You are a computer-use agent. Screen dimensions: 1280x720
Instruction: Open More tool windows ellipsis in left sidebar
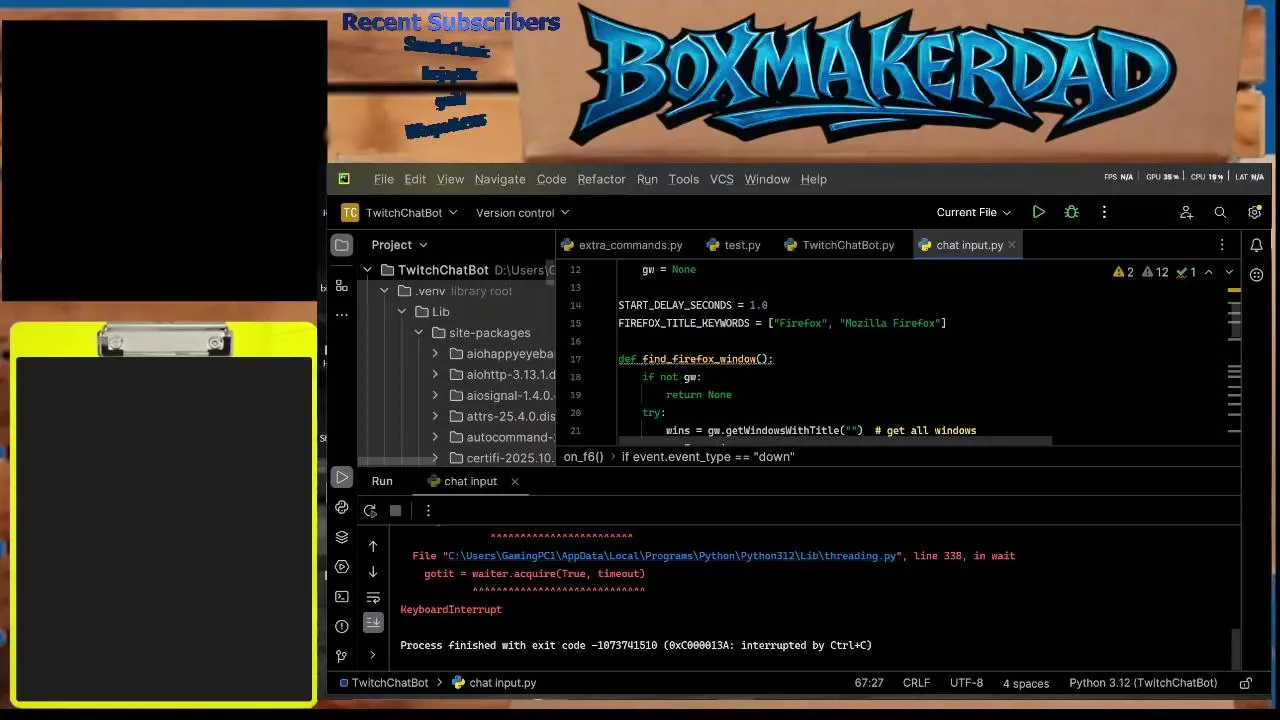(x=342, y=315)
